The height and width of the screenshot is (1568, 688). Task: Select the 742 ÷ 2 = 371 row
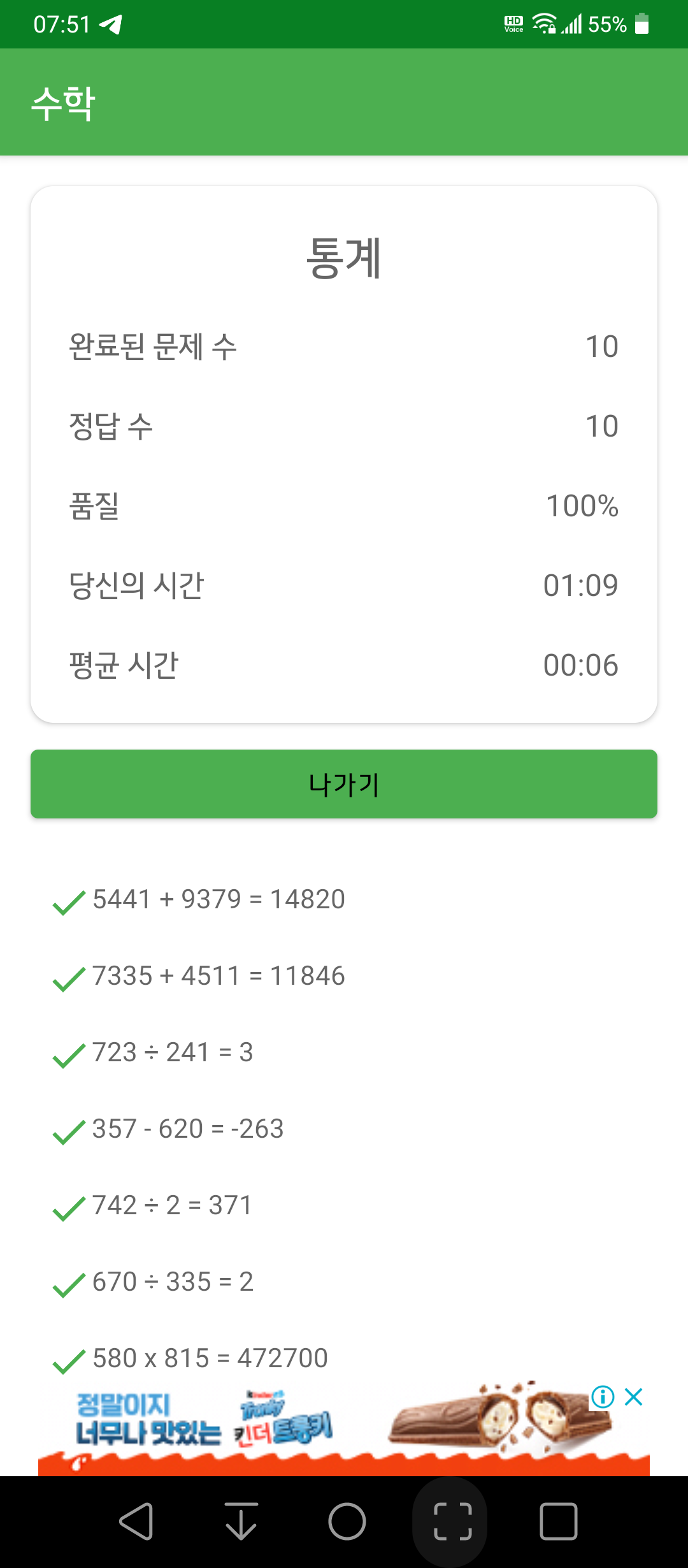tap(344, 1205)
